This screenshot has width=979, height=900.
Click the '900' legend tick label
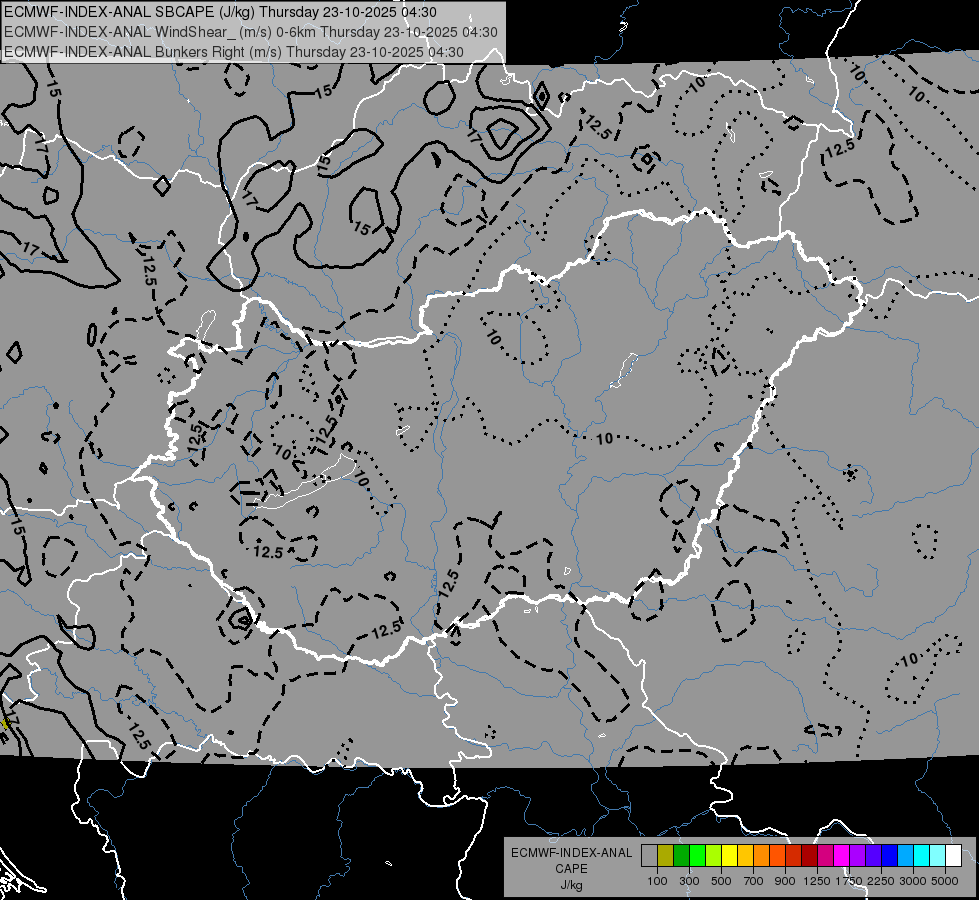[x=785, y=881]
